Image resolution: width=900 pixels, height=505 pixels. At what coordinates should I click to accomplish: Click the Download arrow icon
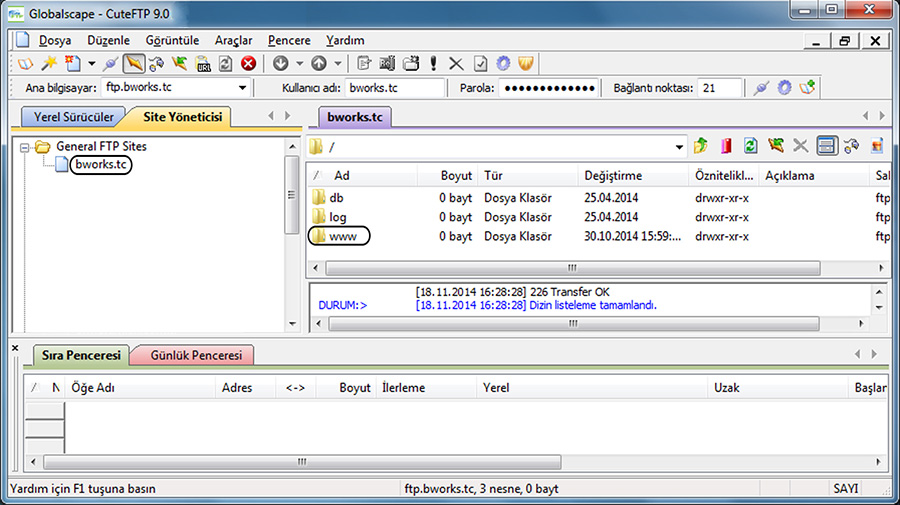[x=281, y=64]
